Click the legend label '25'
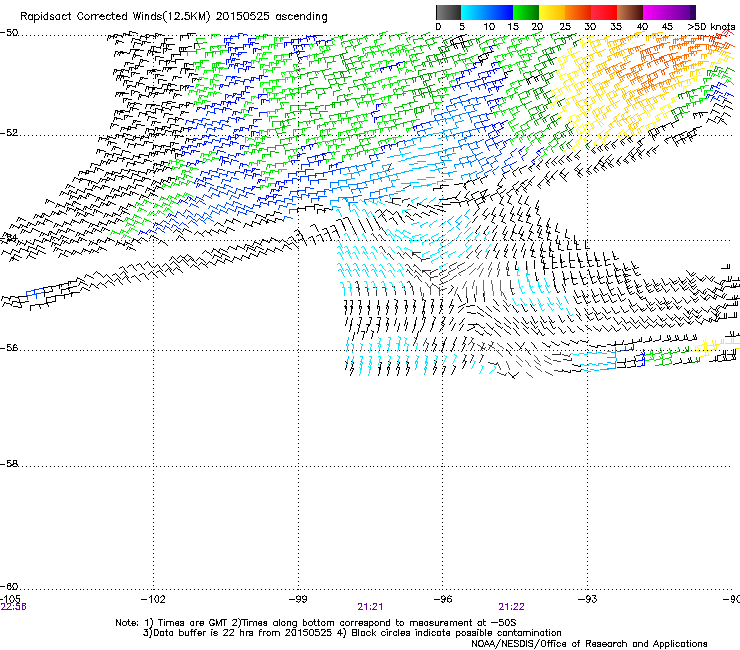740x650 pixels. click(565, 27)
